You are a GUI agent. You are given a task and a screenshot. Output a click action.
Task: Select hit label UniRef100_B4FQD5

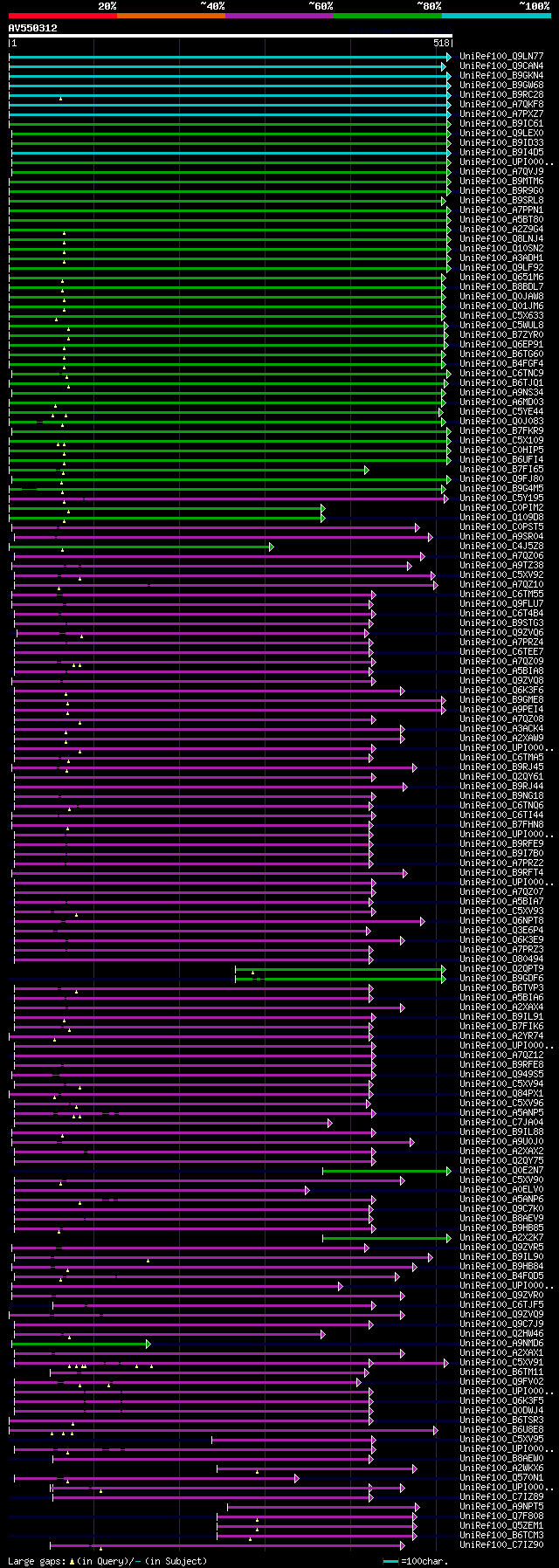coord(501,1276)
